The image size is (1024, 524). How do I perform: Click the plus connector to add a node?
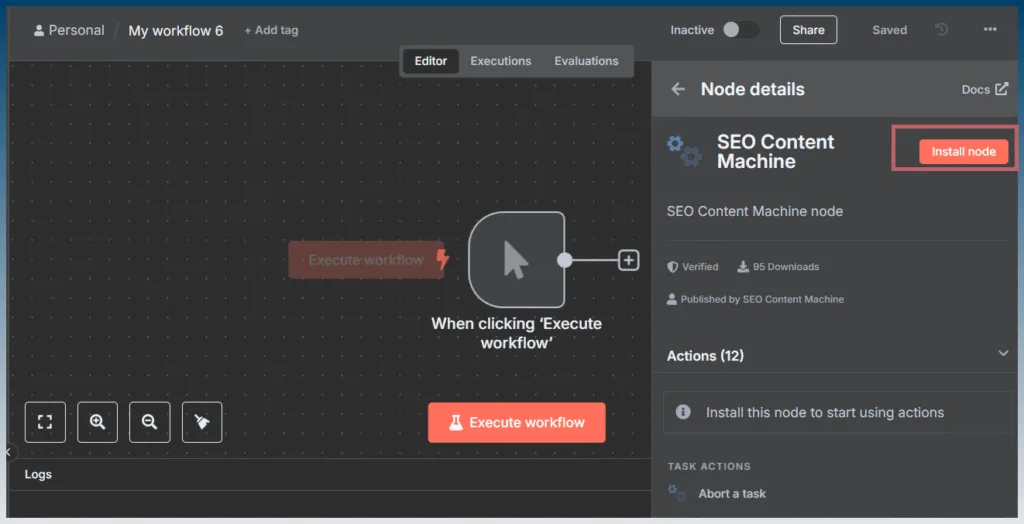point(628,260)
